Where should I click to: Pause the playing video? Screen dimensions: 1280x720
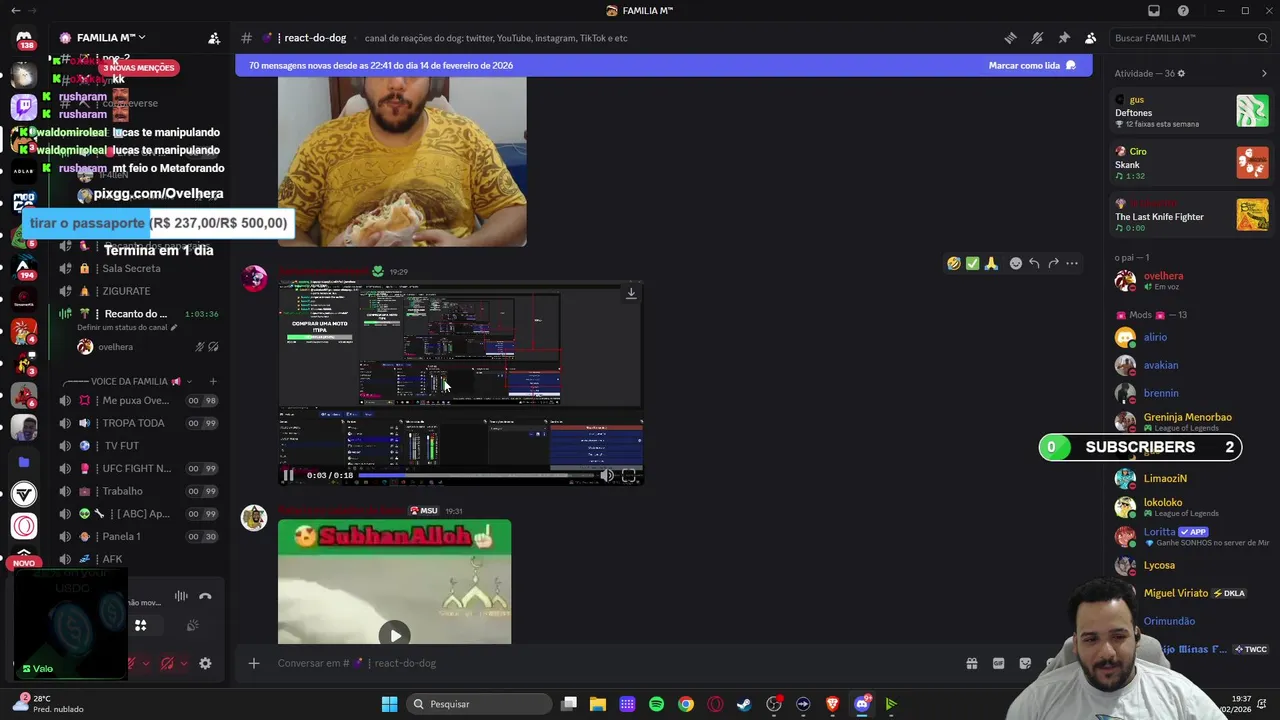coord(288,475)
